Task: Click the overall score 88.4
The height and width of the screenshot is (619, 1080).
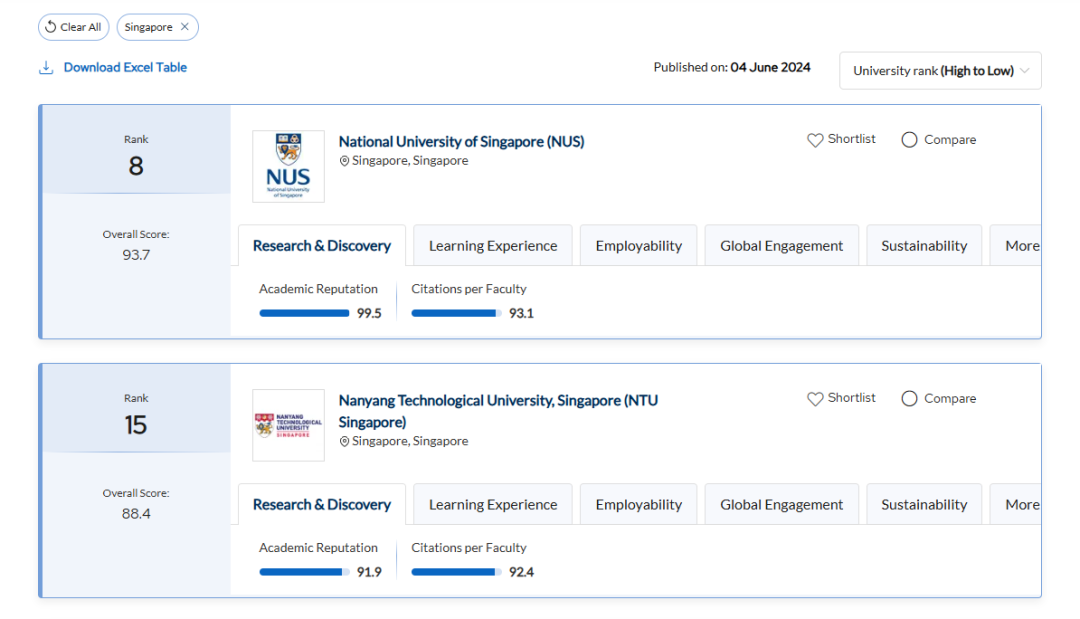Action: [x=136, y=514]
